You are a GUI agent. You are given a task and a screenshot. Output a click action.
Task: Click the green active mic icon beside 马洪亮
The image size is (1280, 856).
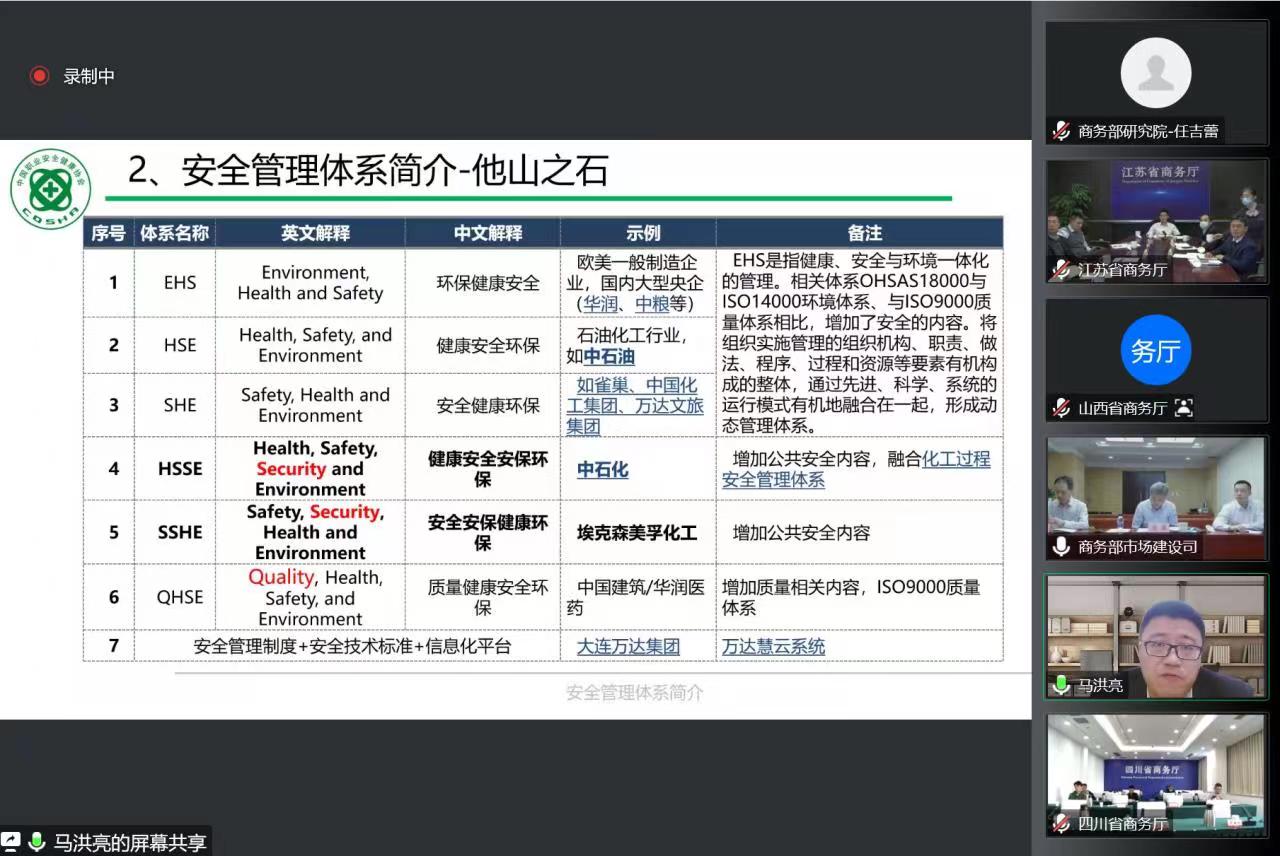click(x=1061, y=685)
